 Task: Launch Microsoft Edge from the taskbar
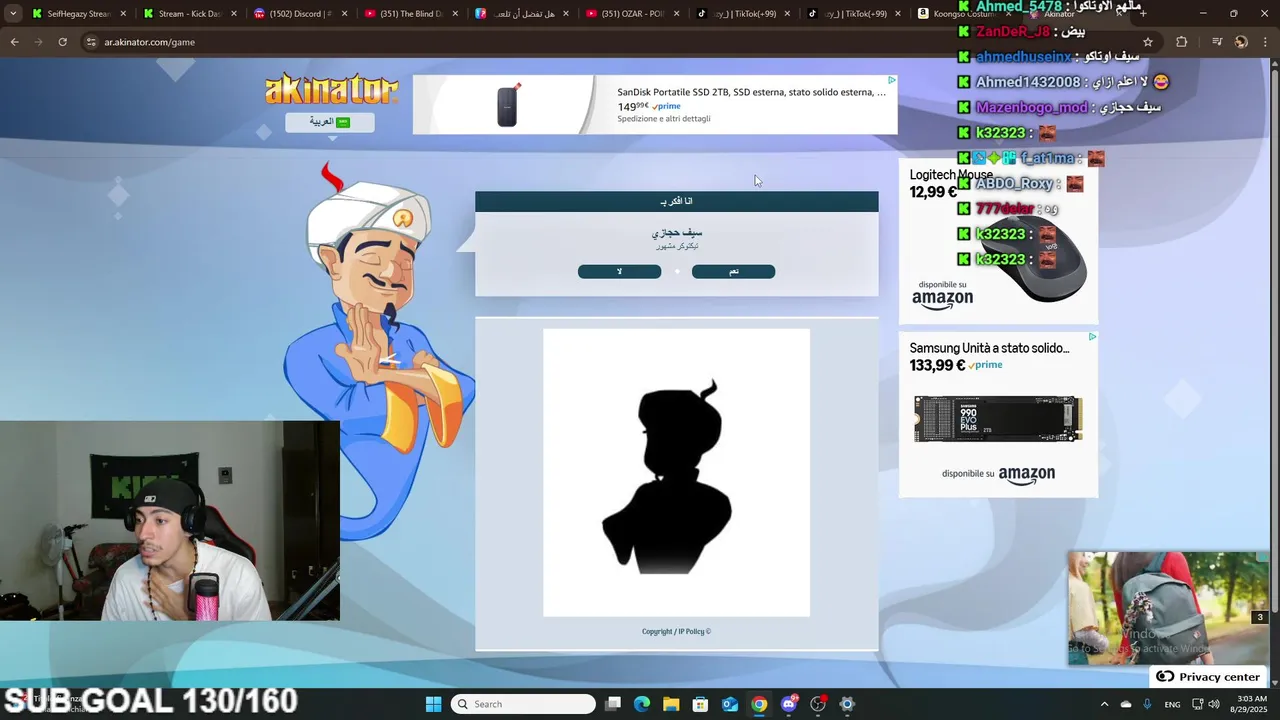pyautogui.click(x=642, y=704)
